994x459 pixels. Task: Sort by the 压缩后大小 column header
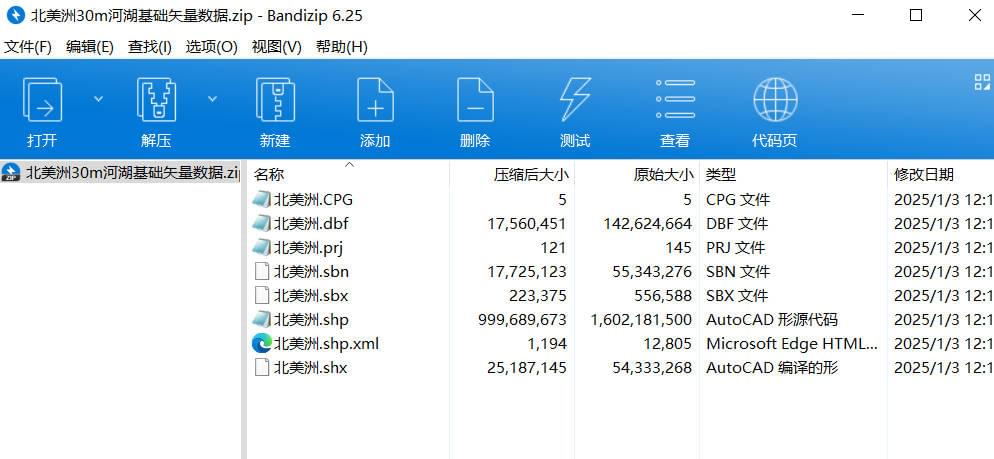point(531,175)
